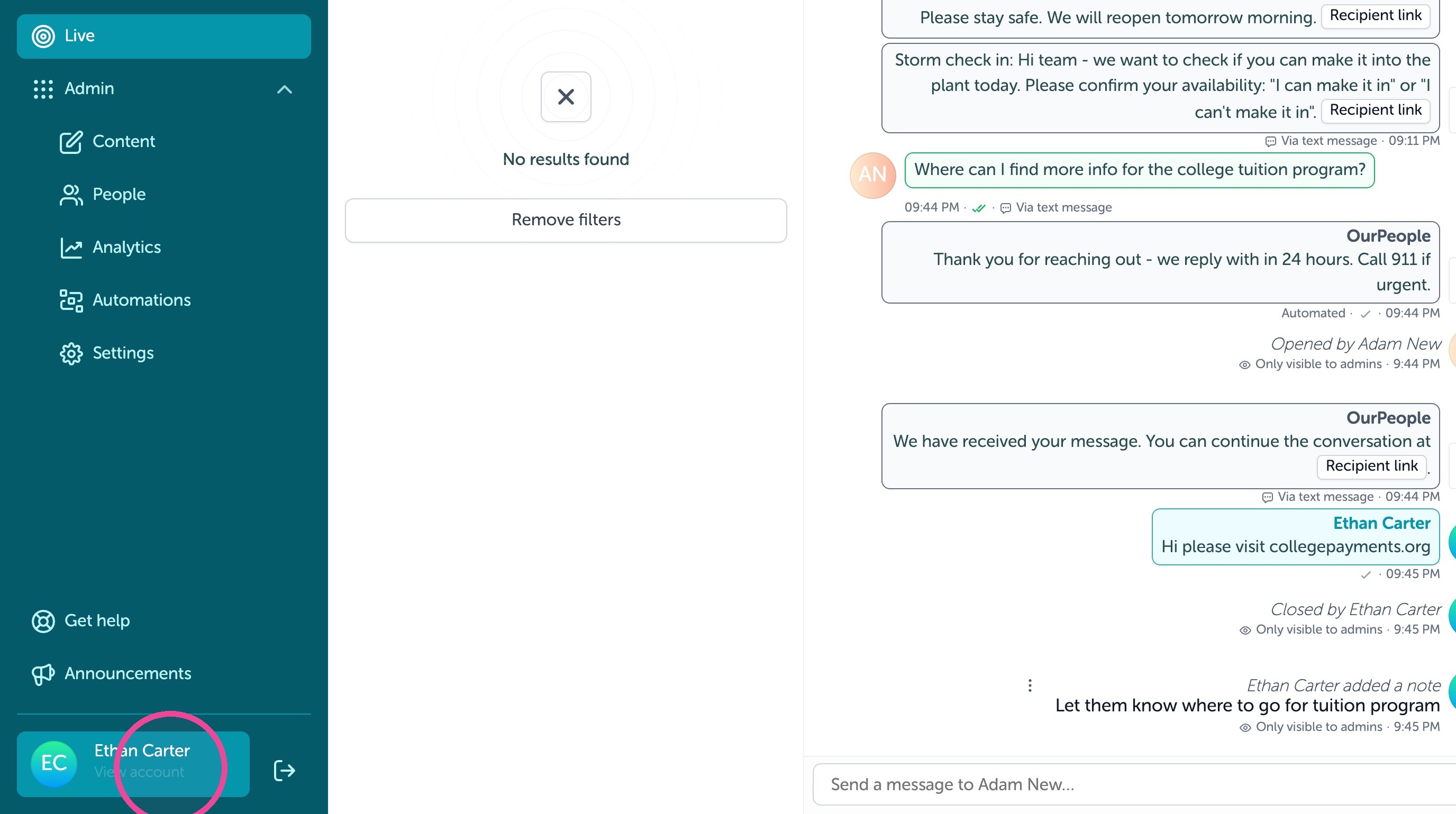Viewport: 1456px width, 814px height.
Task: Open People via the users icon
Action: pyautogui.click(x=71, y=195)
